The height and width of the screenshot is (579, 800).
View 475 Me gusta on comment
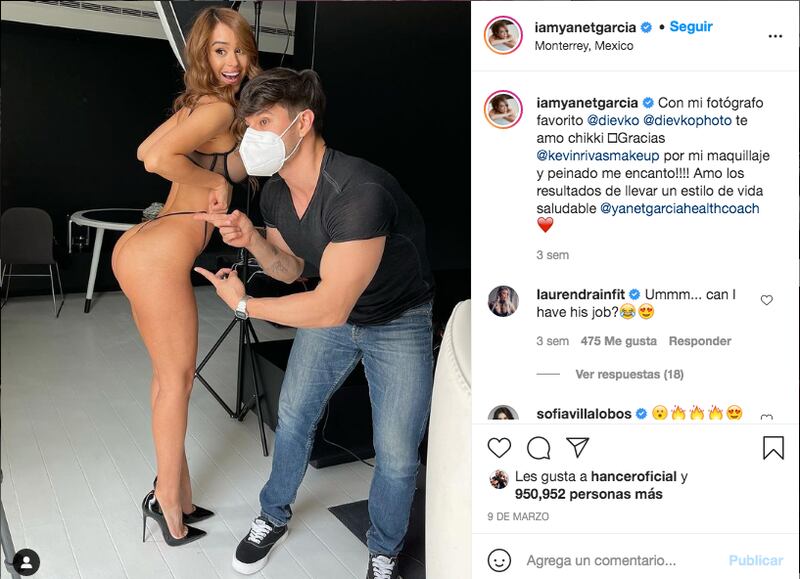coord(618,341)
